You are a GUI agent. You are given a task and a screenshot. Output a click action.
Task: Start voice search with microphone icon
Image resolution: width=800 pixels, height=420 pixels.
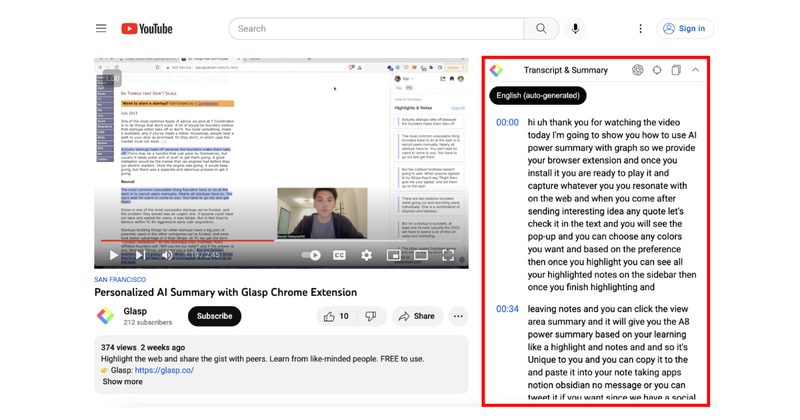pyautogui.click(x=575, y=29)
